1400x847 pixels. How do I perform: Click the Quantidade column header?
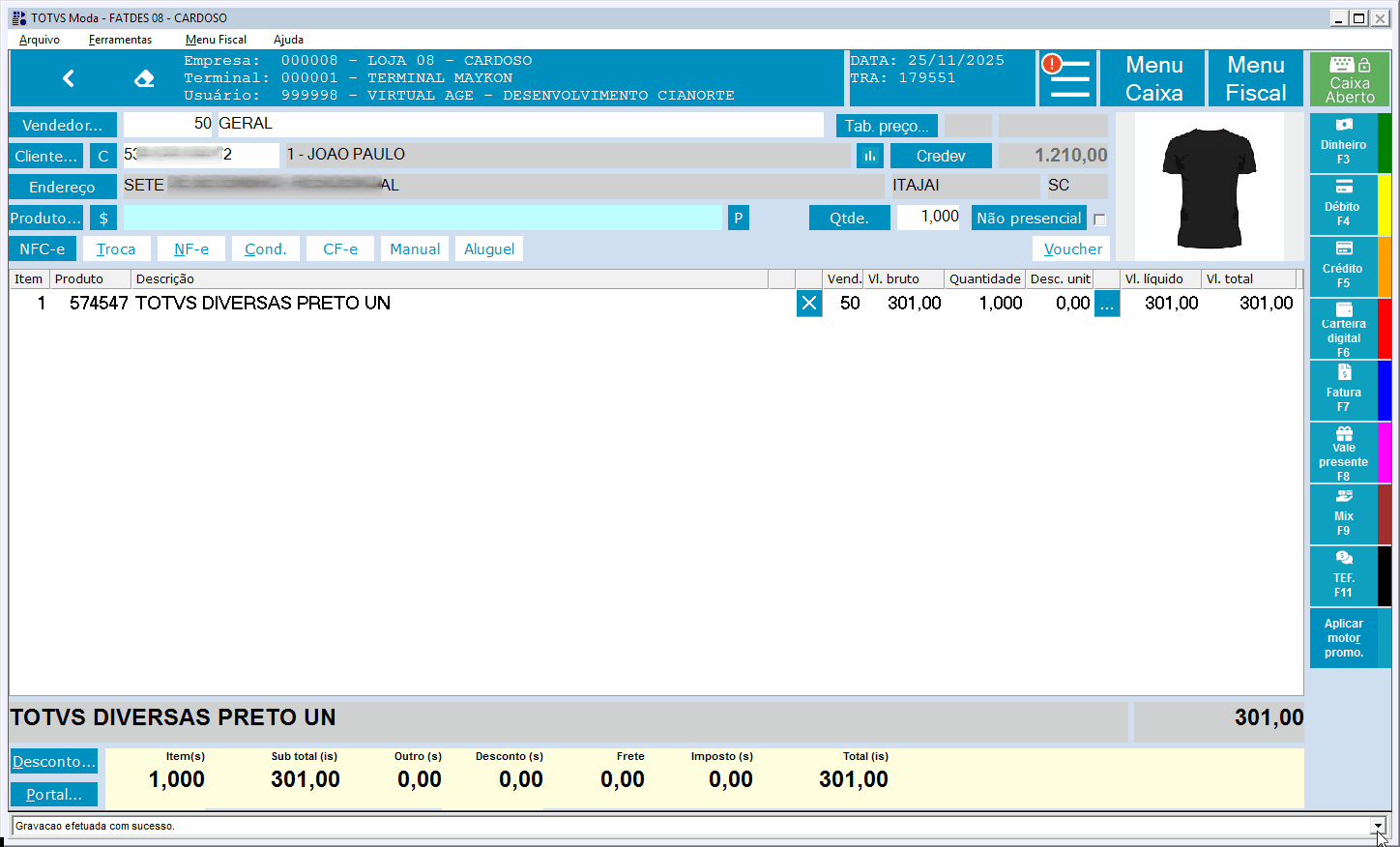pyautogui.click(x=984, y=278)
